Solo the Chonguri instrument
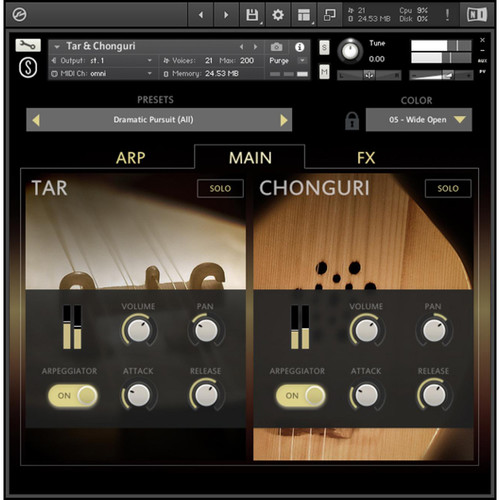The height and width of the screenshot is (500, 500). coord(448,189)
